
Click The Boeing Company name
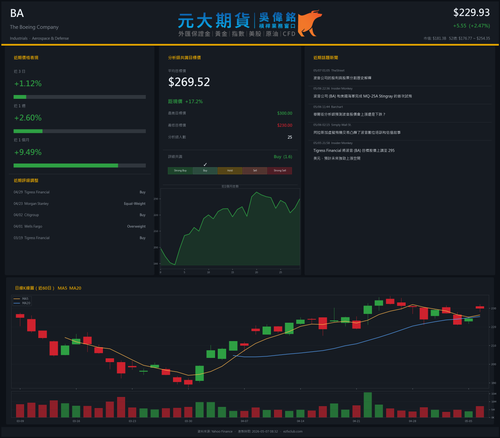[x=34, y=27]
